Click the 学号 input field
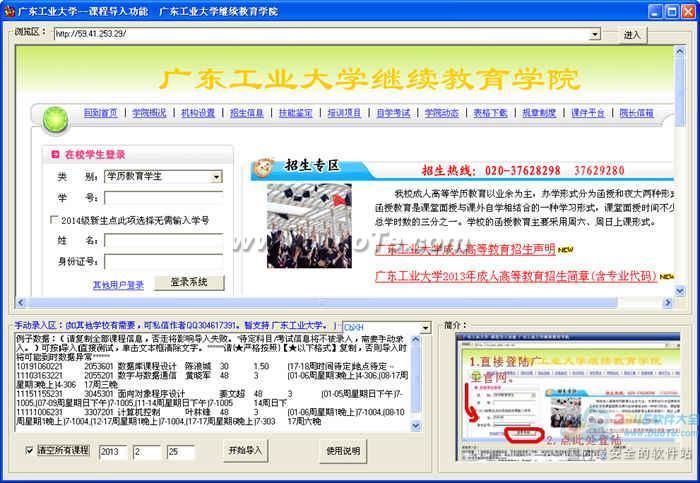The width and height of the screenshot is (700, 483). point(163,198)
